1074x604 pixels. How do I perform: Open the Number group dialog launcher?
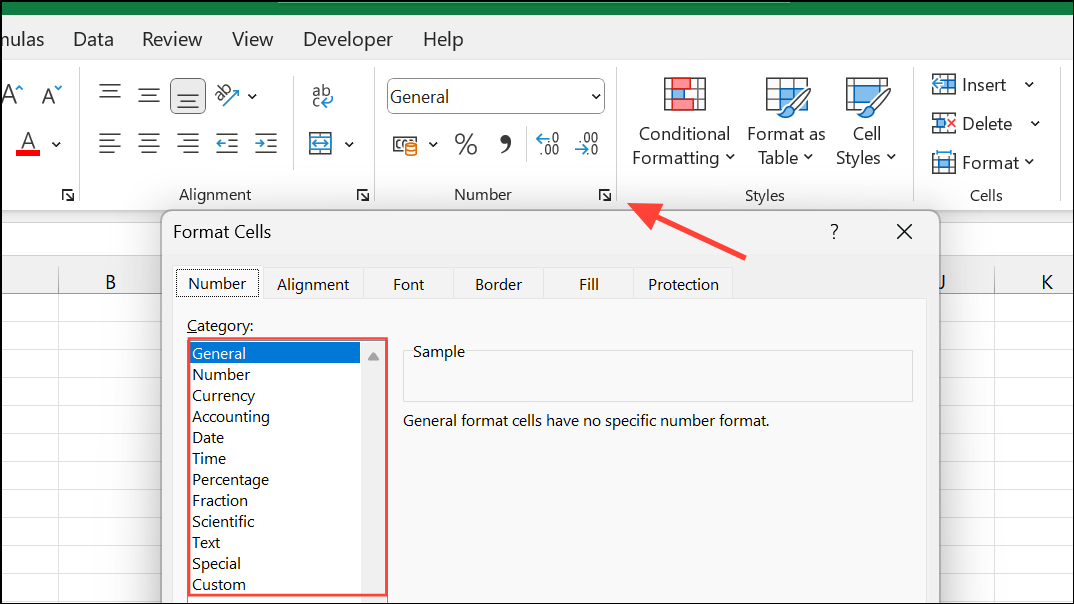click(604, 195)
